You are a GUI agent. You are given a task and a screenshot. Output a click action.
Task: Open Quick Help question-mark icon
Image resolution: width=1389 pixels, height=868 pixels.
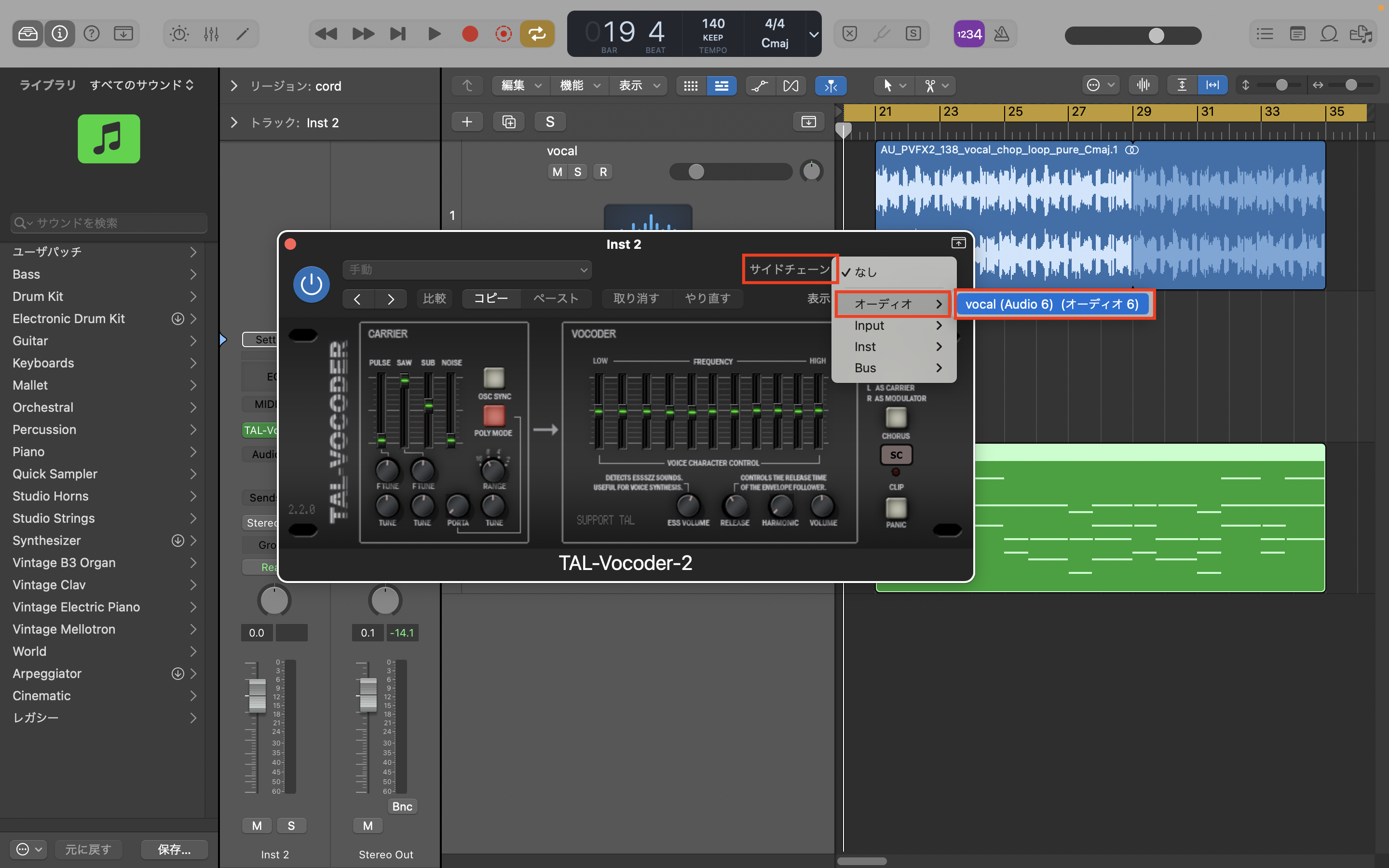click(x=91, y=34)
